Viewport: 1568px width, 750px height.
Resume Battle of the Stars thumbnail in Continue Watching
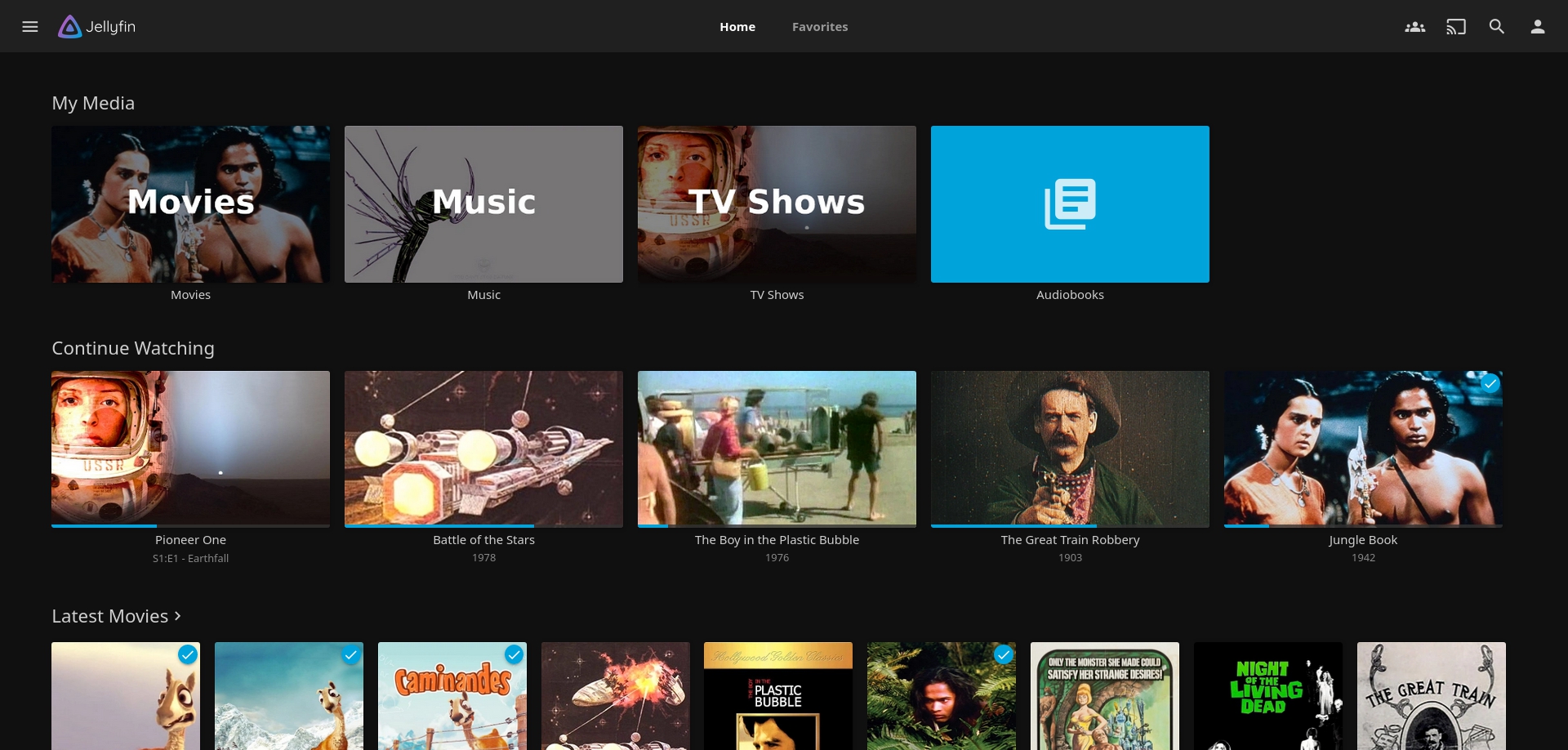pos(483,448)
